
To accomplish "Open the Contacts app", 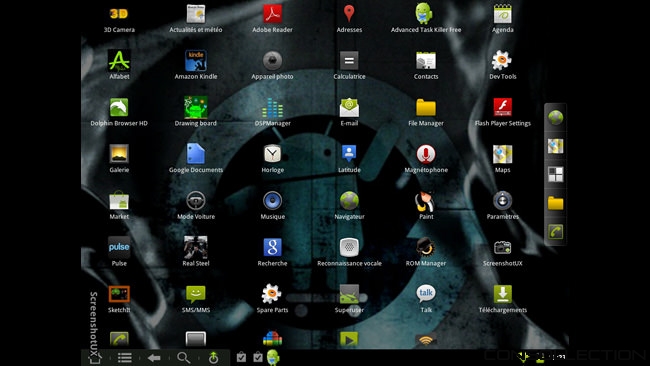I will (426, 65).
